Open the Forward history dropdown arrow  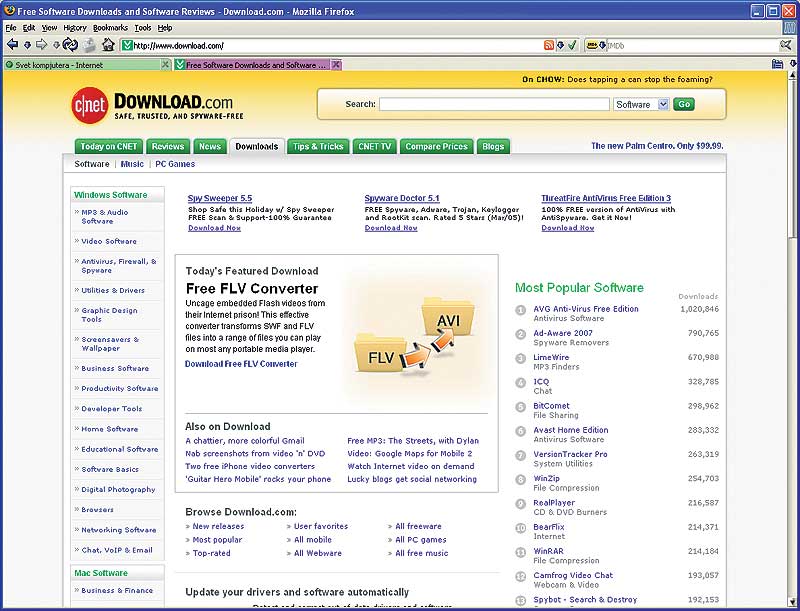coord(57,45)
